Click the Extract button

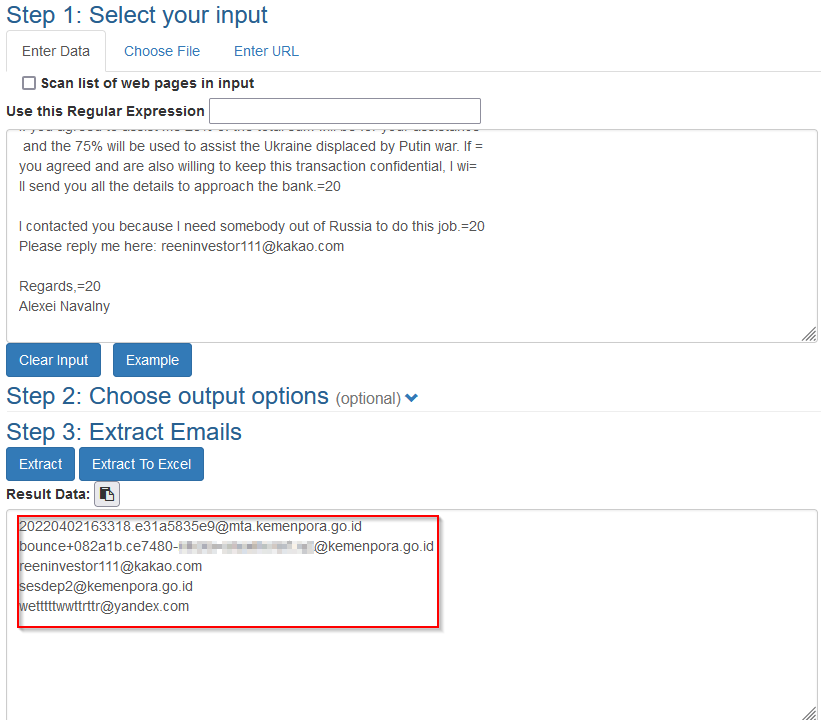click(x=40, y=464)
